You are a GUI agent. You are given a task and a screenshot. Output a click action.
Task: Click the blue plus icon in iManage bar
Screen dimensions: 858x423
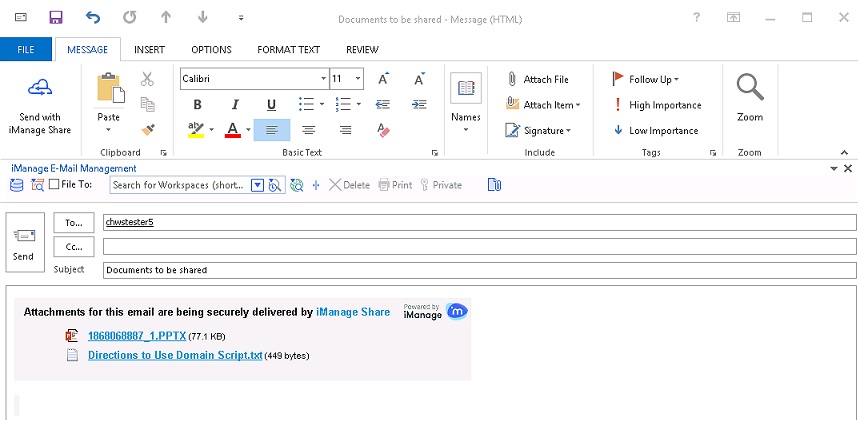pyautogui.click(x=316, y=185)
